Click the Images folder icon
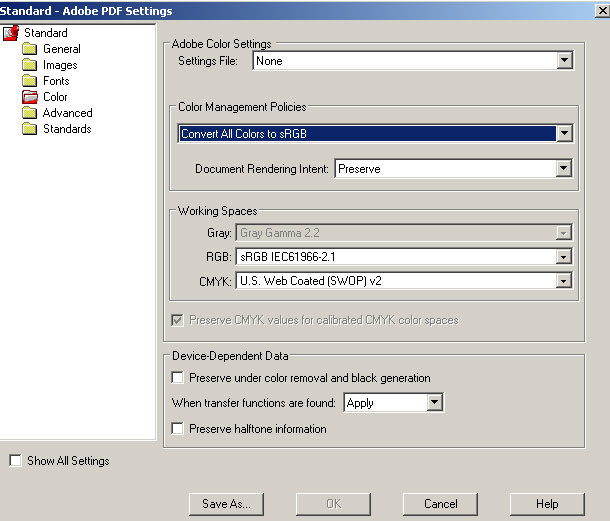The image size is (610, 521). 30,65
